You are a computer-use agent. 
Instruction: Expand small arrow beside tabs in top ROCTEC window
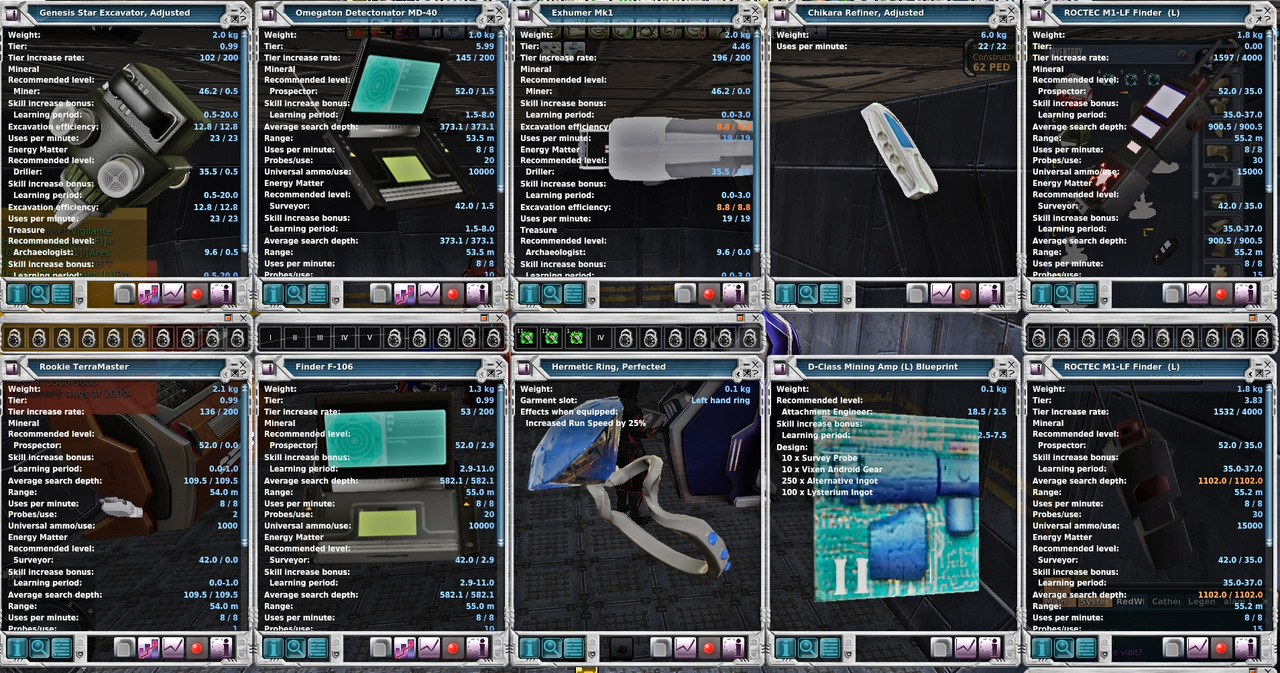point(1104,300)
